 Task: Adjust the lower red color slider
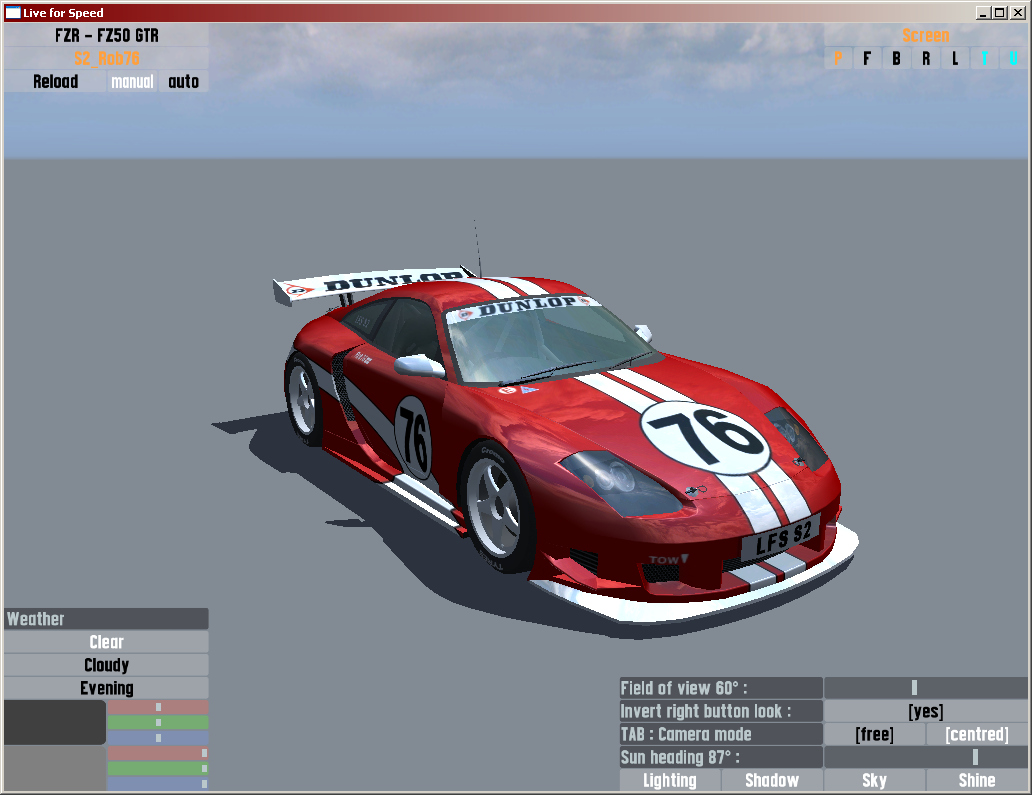click(158, 753)
